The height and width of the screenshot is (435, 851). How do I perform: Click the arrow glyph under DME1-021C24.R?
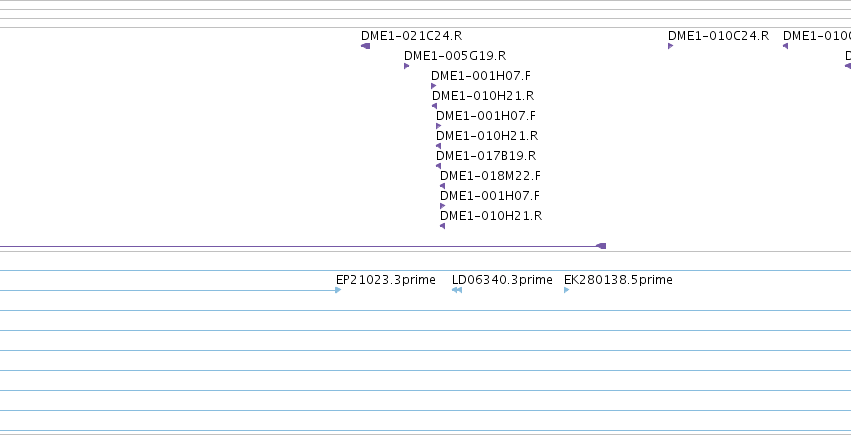coord(366,46)
